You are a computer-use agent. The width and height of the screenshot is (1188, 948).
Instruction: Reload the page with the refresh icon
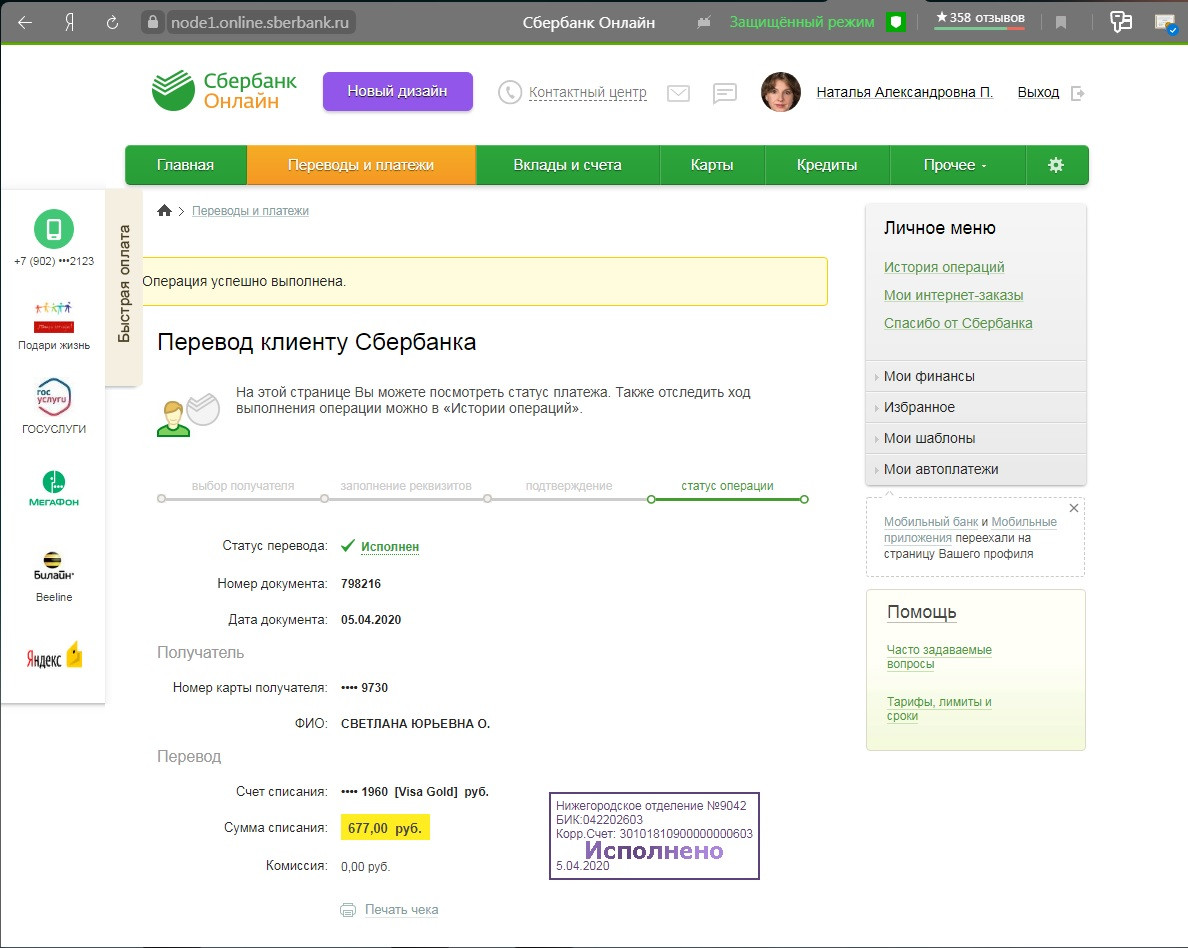(112, 22)
